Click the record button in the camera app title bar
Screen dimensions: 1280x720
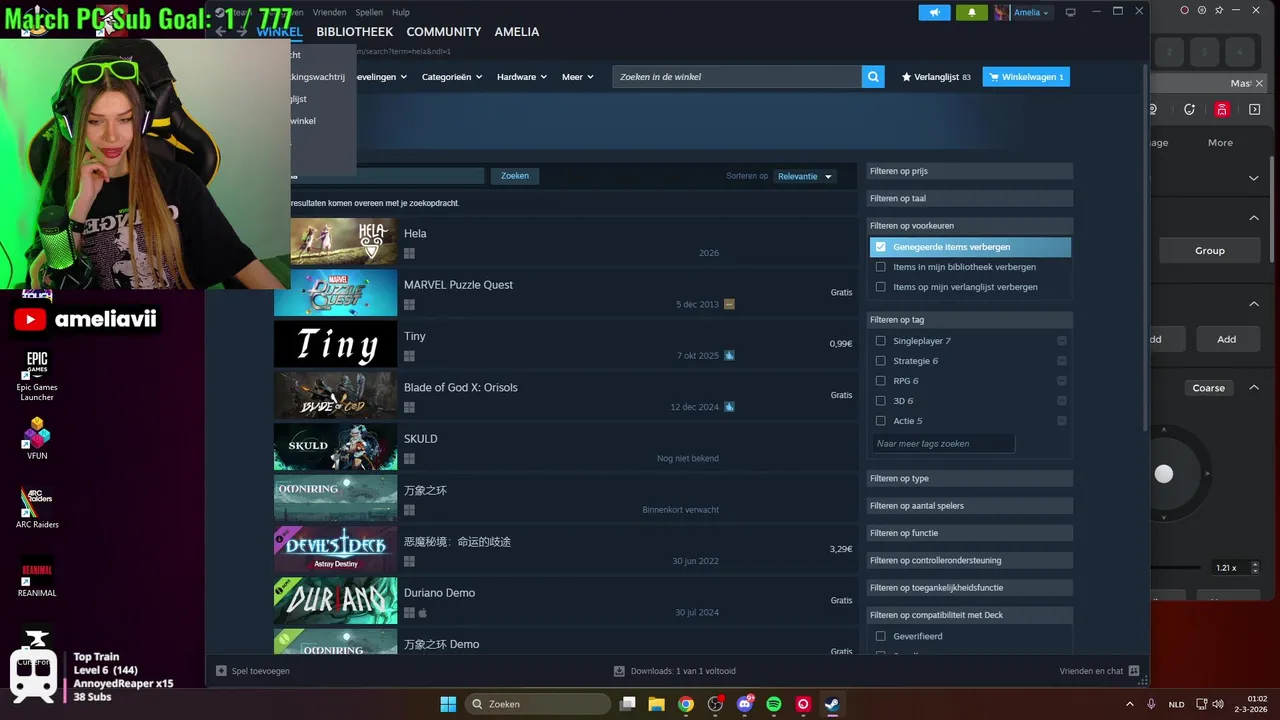pos(1184,10)
